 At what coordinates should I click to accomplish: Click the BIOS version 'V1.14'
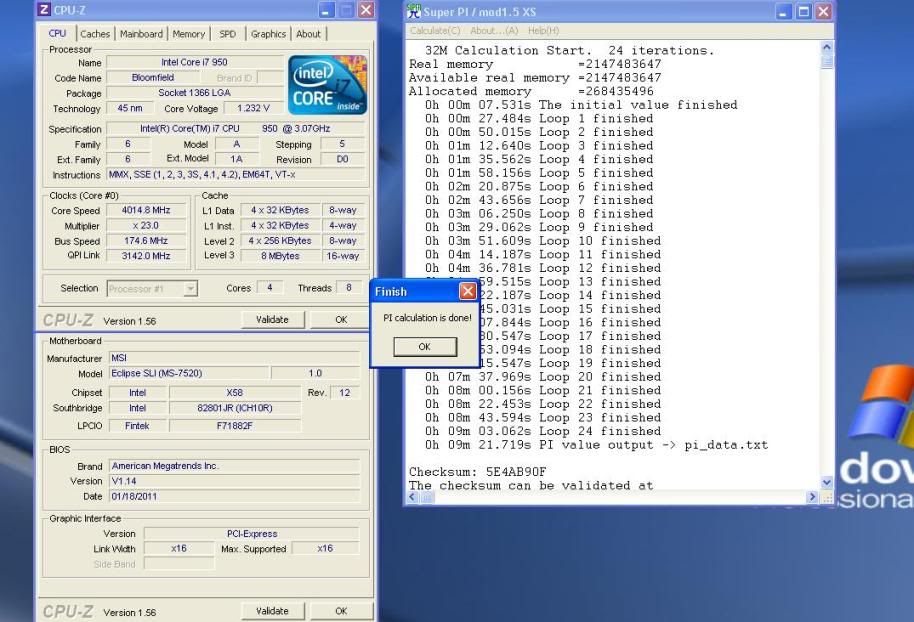[x=234, y=481]
